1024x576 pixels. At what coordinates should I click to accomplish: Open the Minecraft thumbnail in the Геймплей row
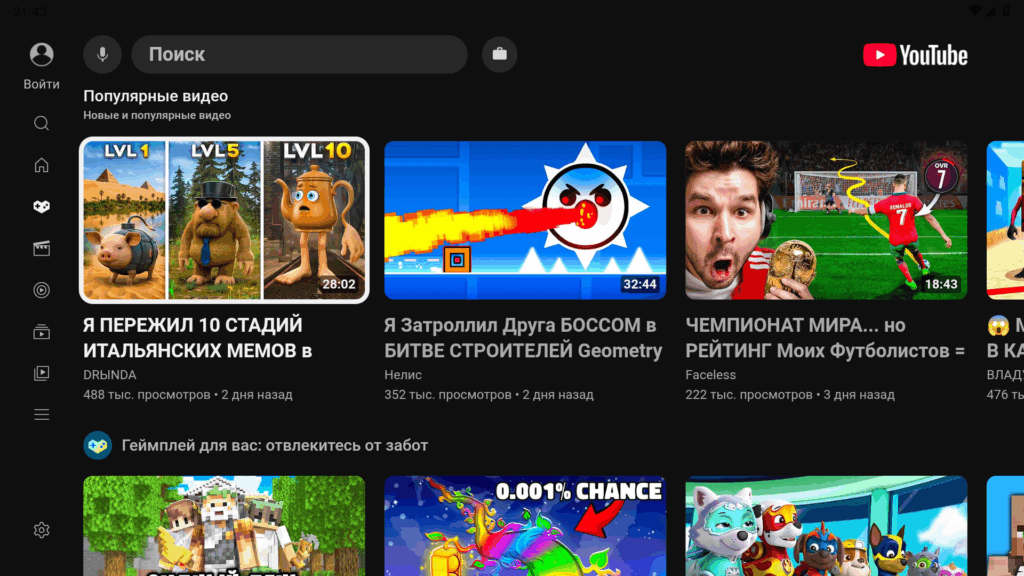224,526
